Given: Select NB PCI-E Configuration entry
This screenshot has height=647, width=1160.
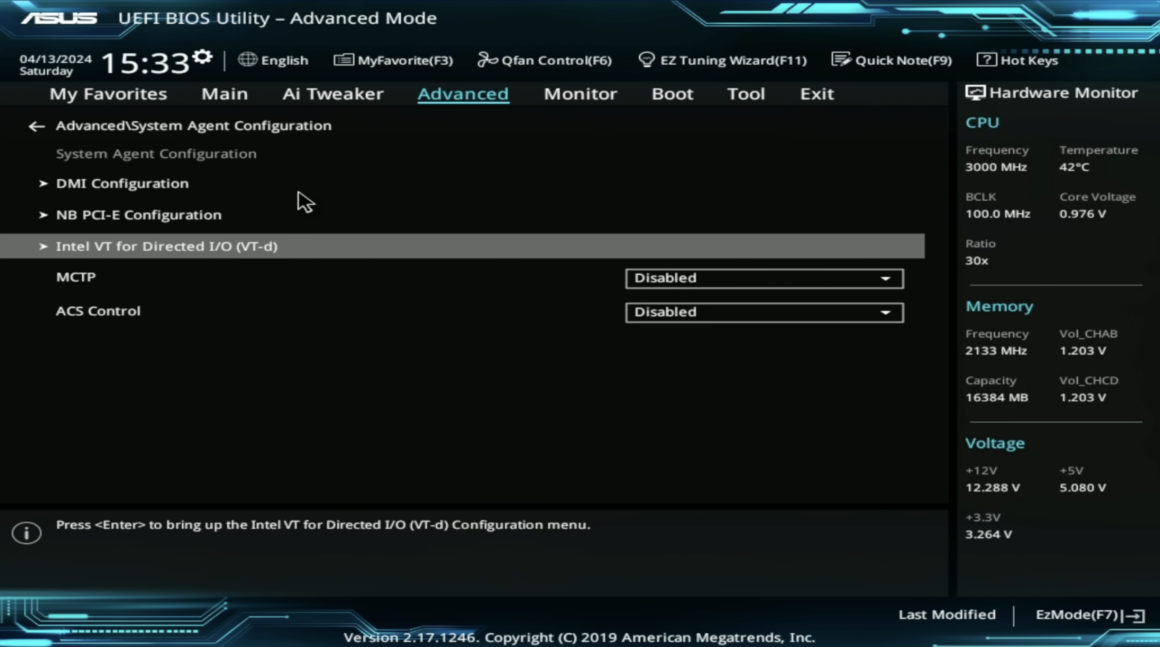Looking at the screenshot, I should click(138, 215).
